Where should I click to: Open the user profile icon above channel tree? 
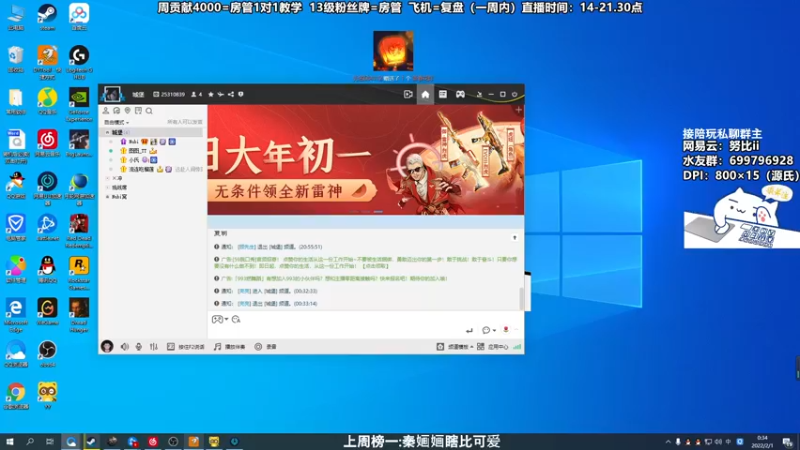(106, 111)
